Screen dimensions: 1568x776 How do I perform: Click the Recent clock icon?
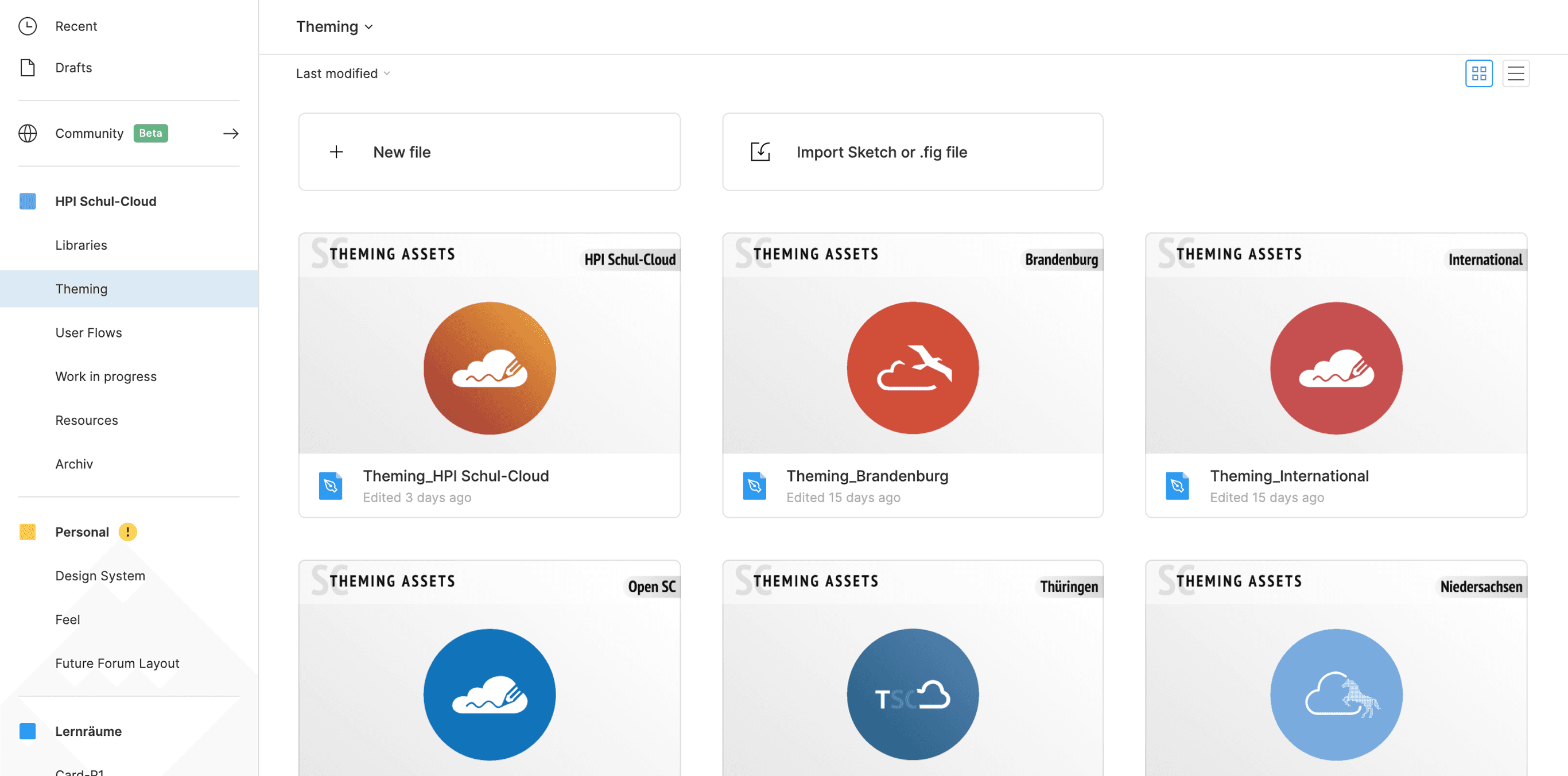coord(28,26)
